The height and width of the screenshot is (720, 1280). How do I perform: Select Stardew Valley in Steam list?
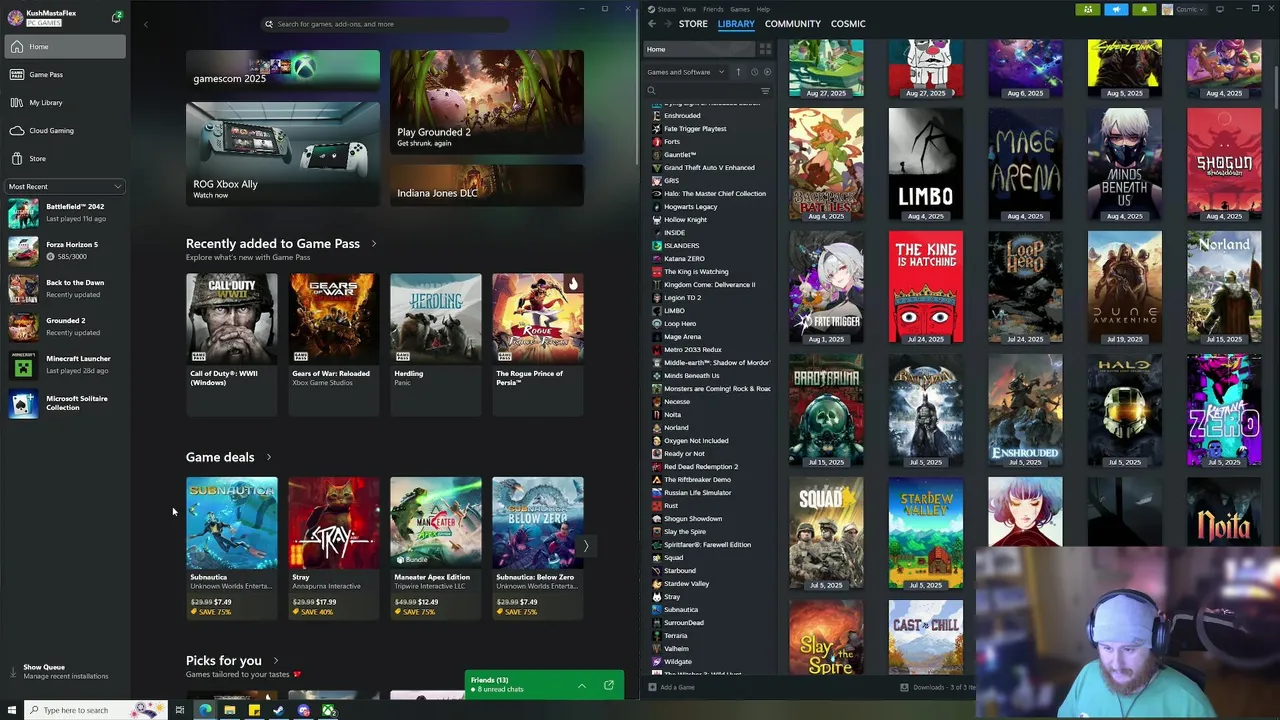click(x=686, y=584)
